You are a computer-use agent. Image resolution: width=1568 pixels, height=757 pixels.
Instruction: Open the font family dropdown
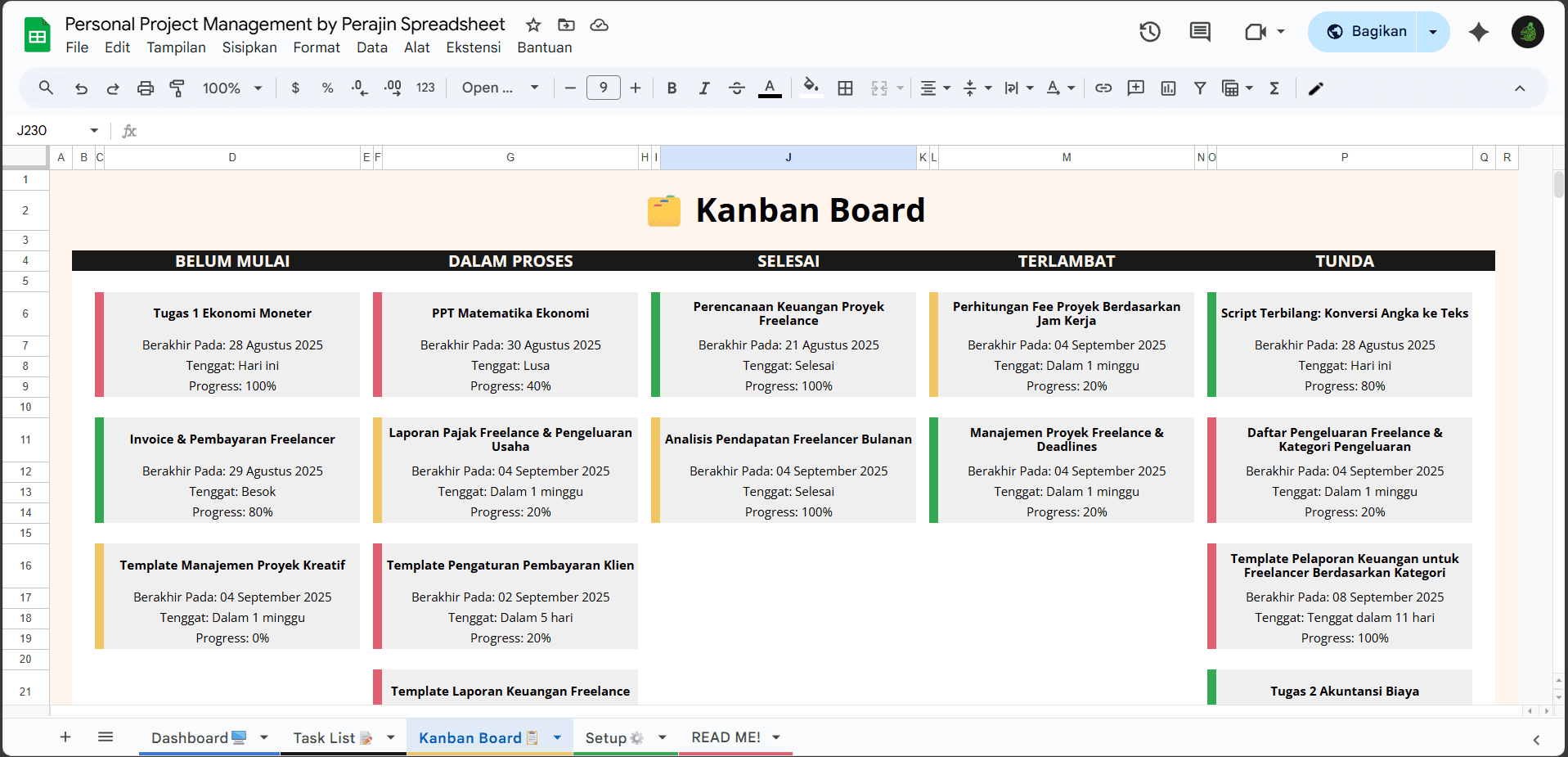tap(500, 88)
